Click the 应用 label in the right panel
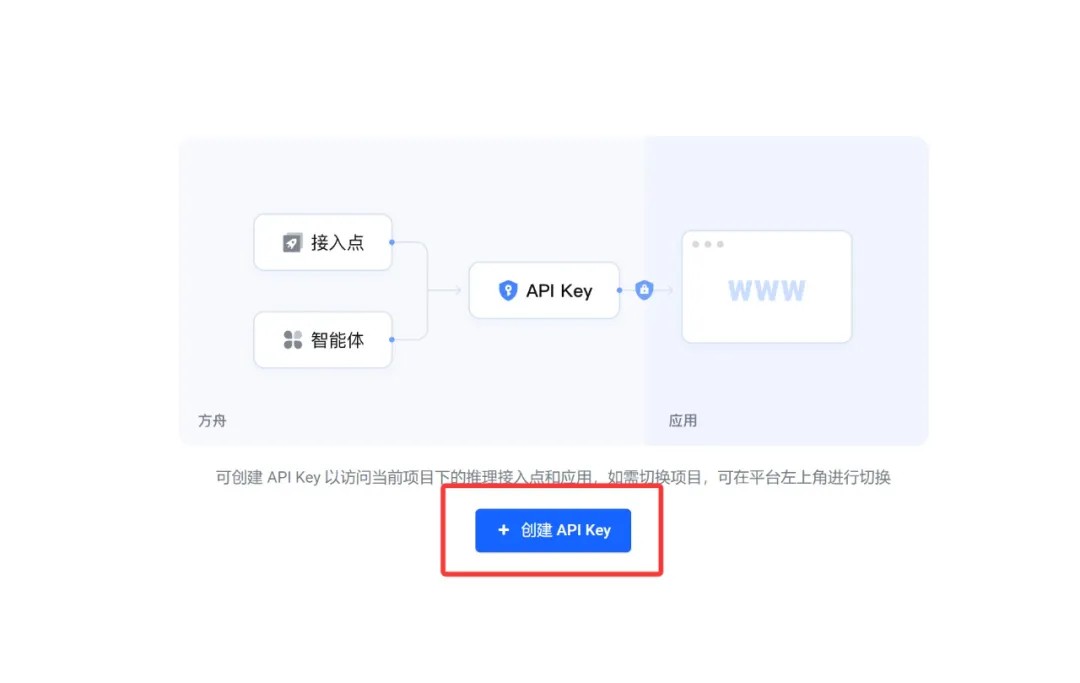 [x=683, y=421]
